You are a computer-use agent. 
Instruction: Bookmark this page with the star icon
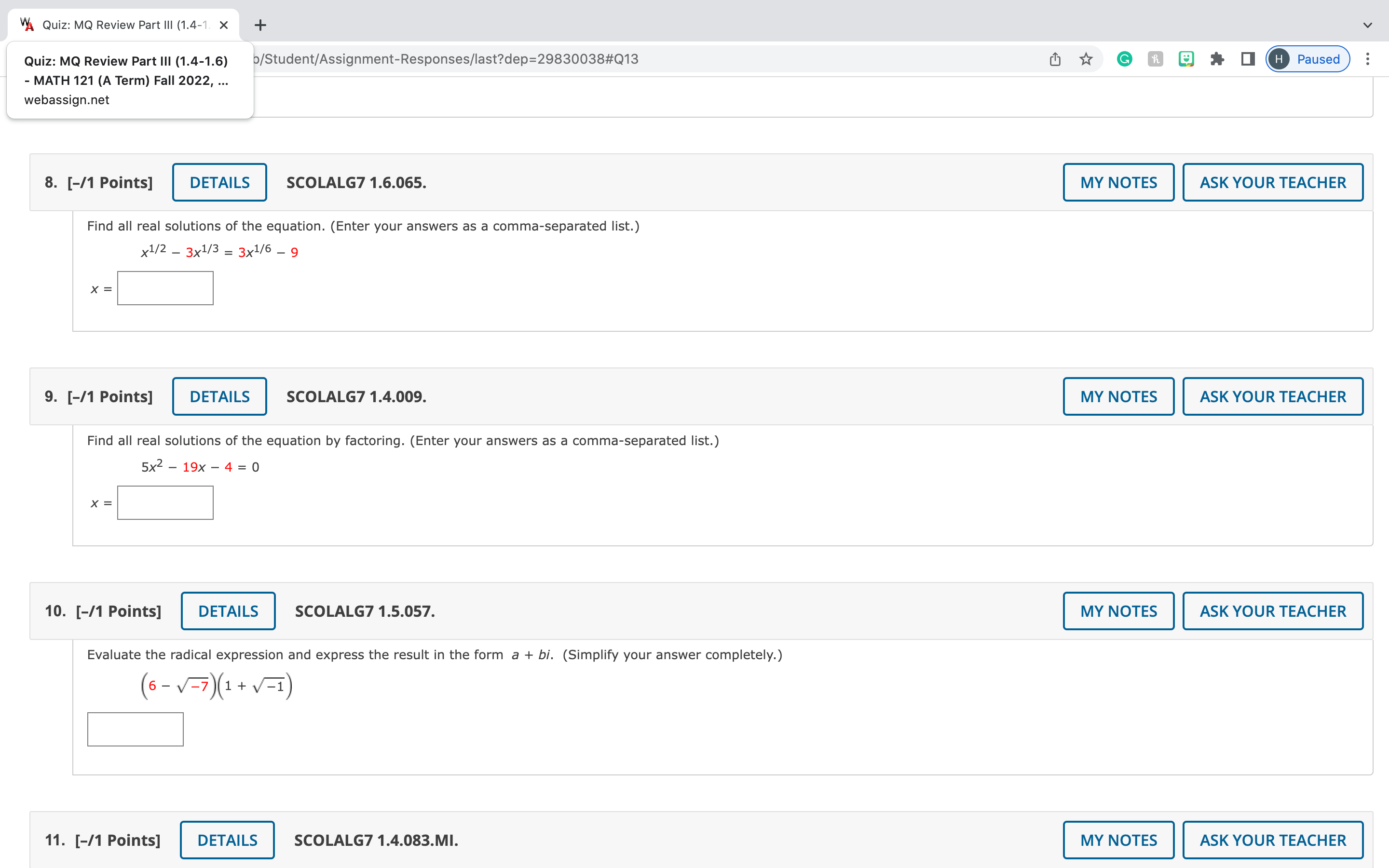pyautogui.click(x=1085, y=59)
